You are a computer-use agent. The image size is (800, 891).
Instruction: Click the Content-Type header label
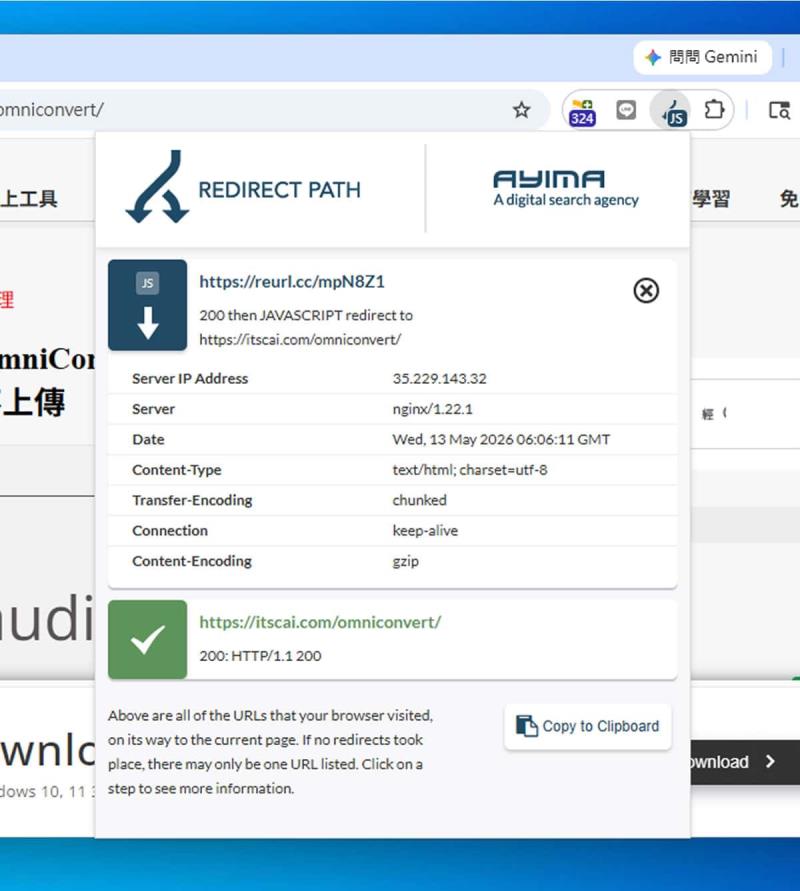pyautogui.click(x=177, y=470)
